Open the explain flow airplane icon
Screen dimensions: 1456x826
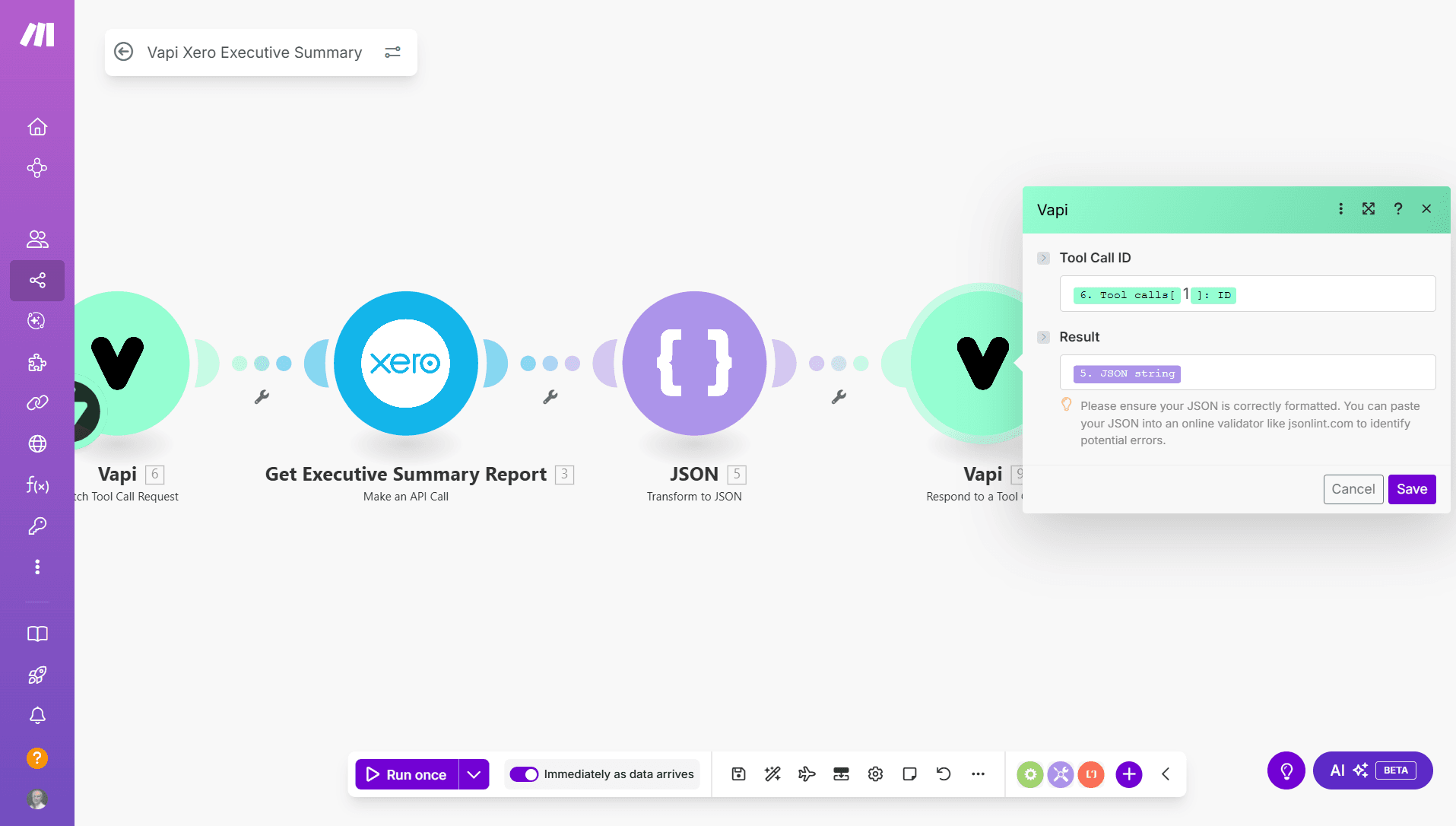pyautogui.click(x=807, y=774)
